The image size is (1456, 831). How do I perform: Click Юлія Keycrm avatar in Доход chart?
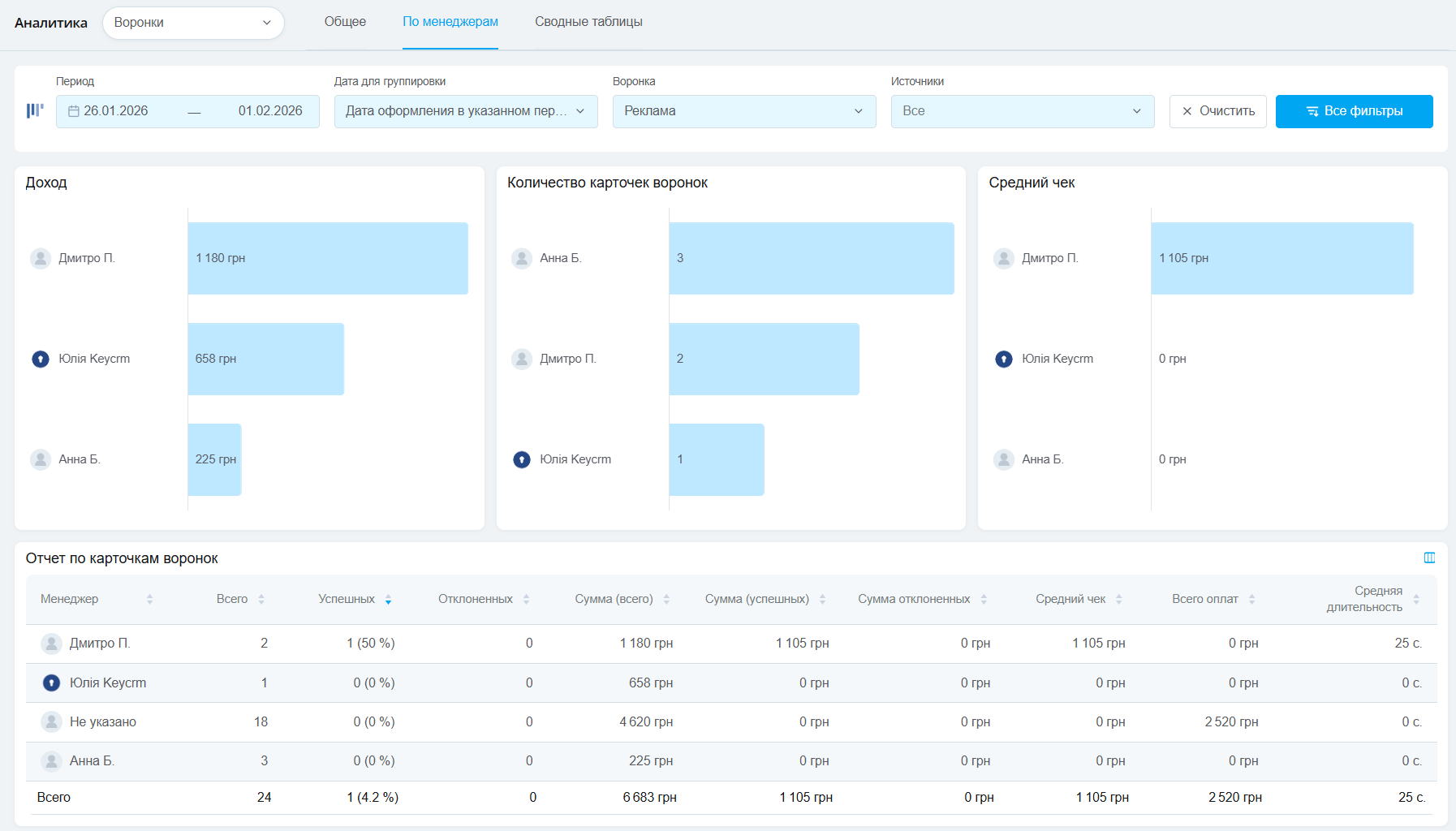coord(41,359)
